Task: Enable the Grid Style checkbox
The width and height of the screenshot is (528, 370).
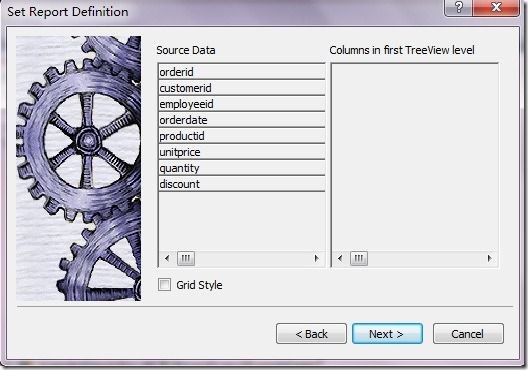Action: [164, 285]
